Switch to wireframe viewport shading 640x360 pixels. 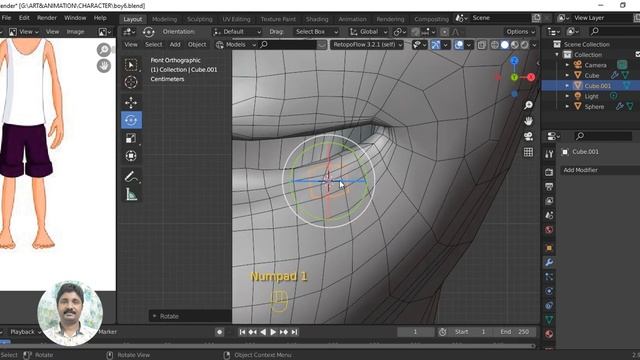pos(495,44)
